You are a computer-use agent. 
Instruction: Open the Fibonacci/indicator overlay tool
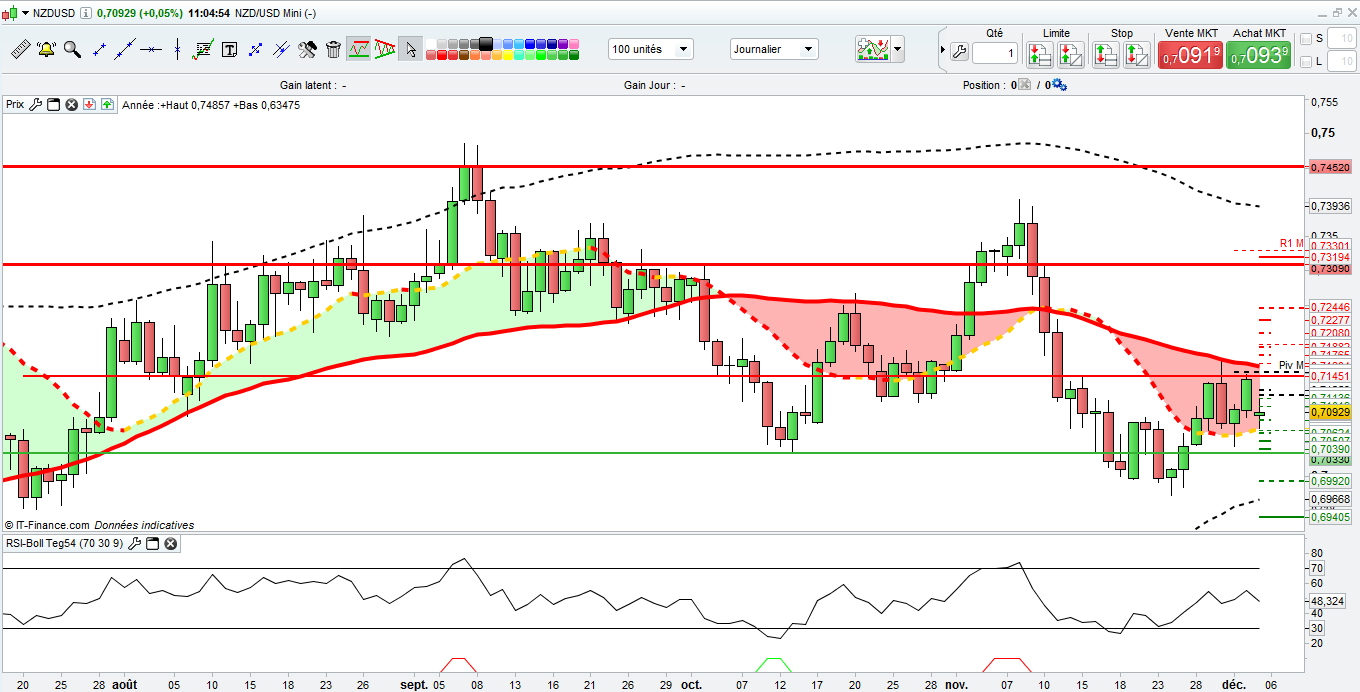point(203,49)
